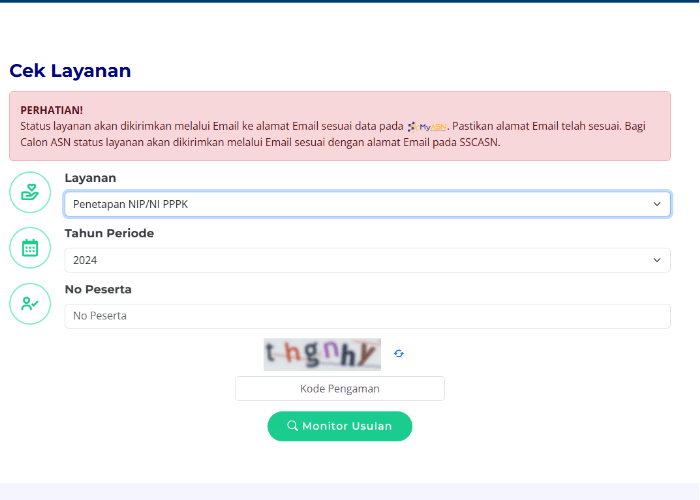Click the No Peserta input field
700x500 pixels.
pyautogui.click(x=367, y=316)
